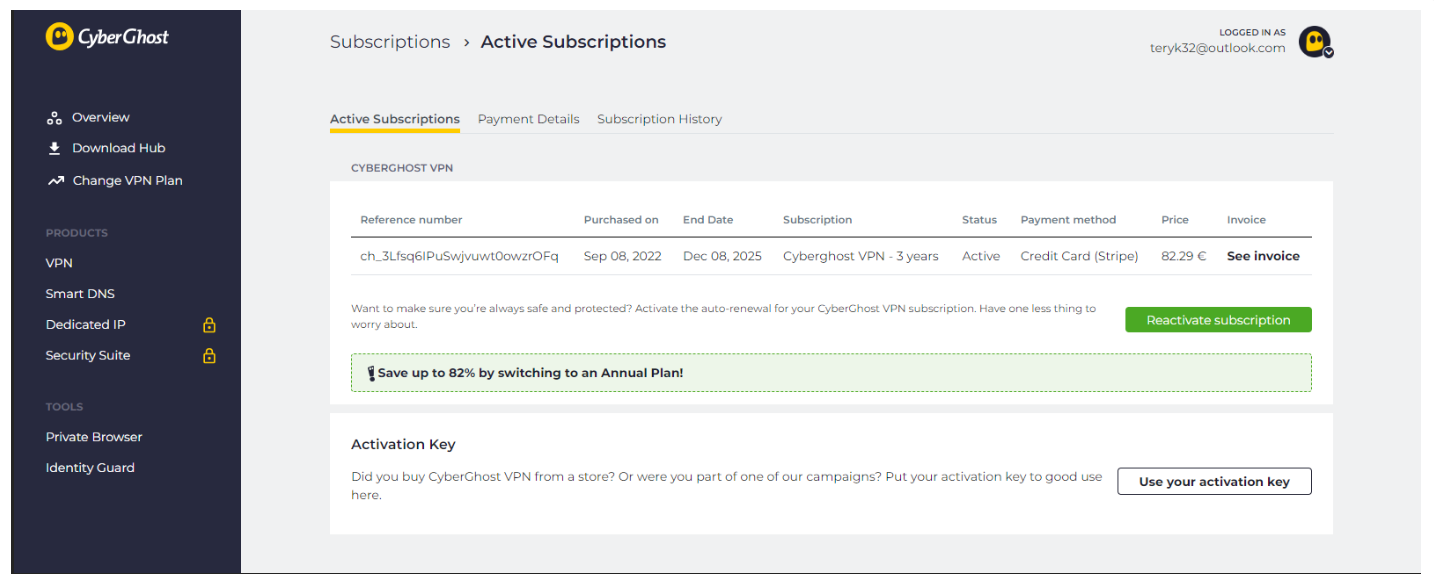The image size is (1434, 585).
Task: Click the Overview icon in sidebar
Action: click(x=55, y=118)
